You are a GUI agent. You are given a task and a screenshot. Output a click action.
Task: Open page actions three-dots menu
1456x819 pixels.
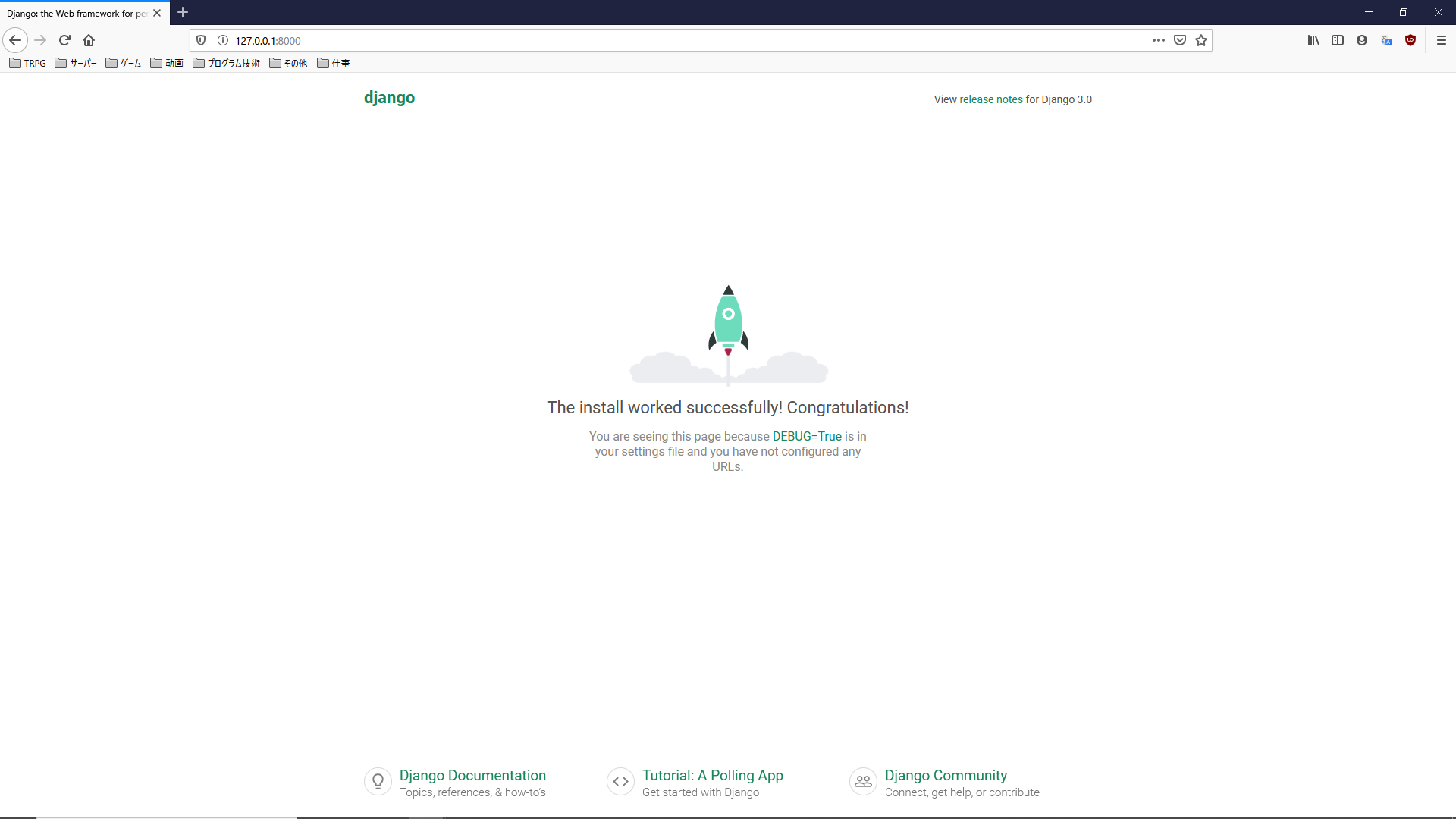click(x=1158, y=40)
